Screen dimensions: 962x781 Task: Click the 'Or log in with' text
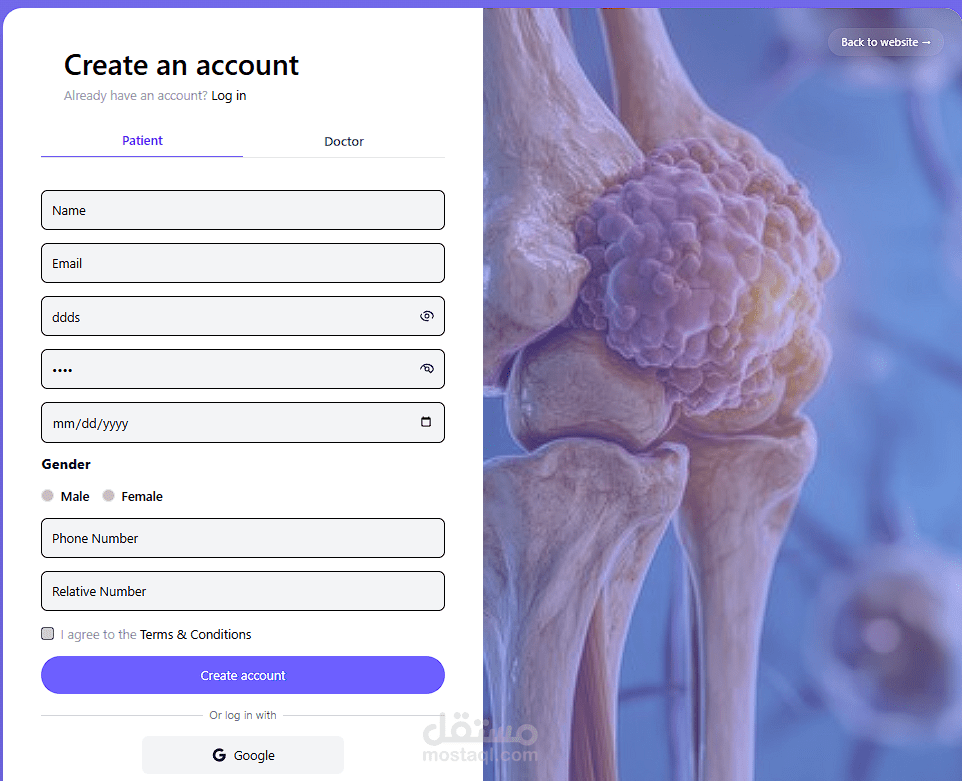click(243, 715)
